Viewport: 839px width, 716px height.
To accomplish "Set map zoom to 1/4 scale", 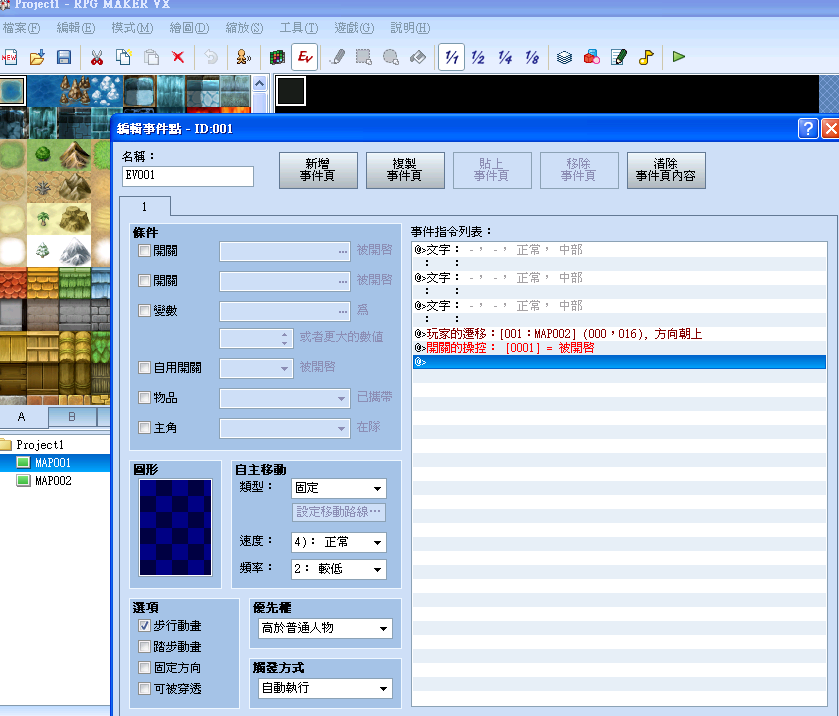I will (505, 57).
